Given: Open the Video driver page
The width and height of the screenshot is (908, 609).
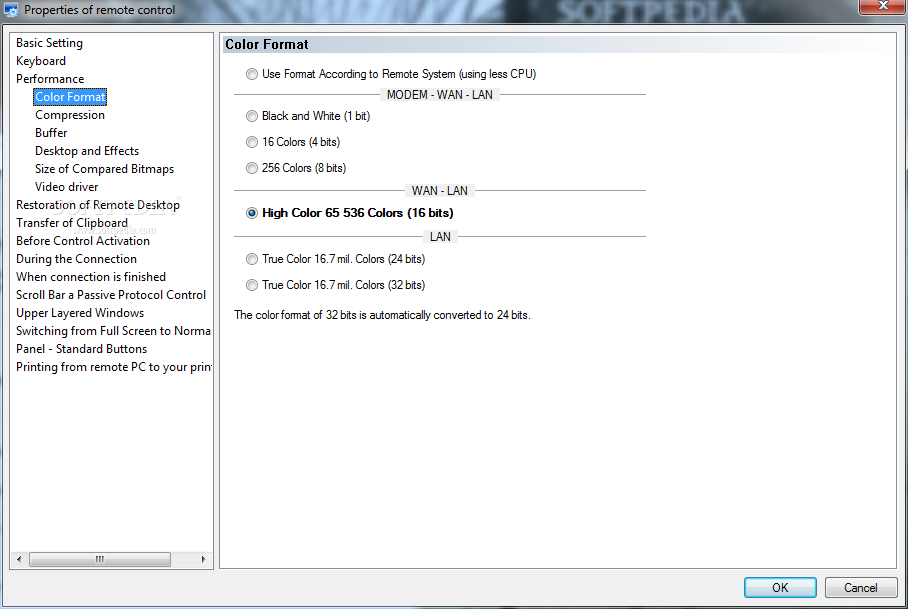Looking at the screenshot, I should [67, 186].
